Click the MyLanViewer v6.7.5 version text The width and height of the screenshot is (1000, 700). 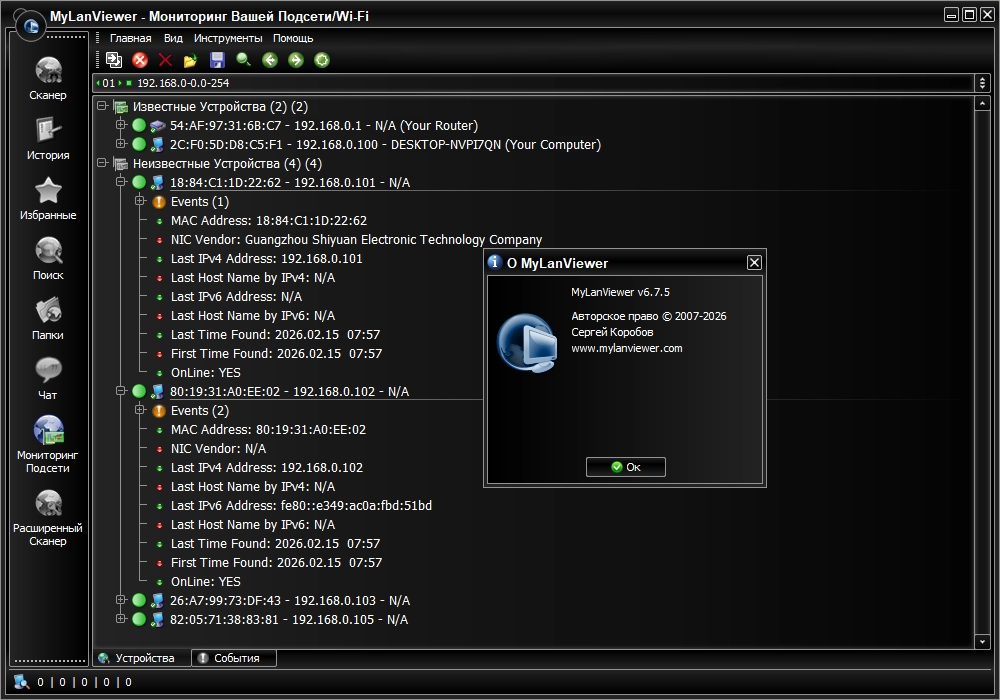coord(621,292)
